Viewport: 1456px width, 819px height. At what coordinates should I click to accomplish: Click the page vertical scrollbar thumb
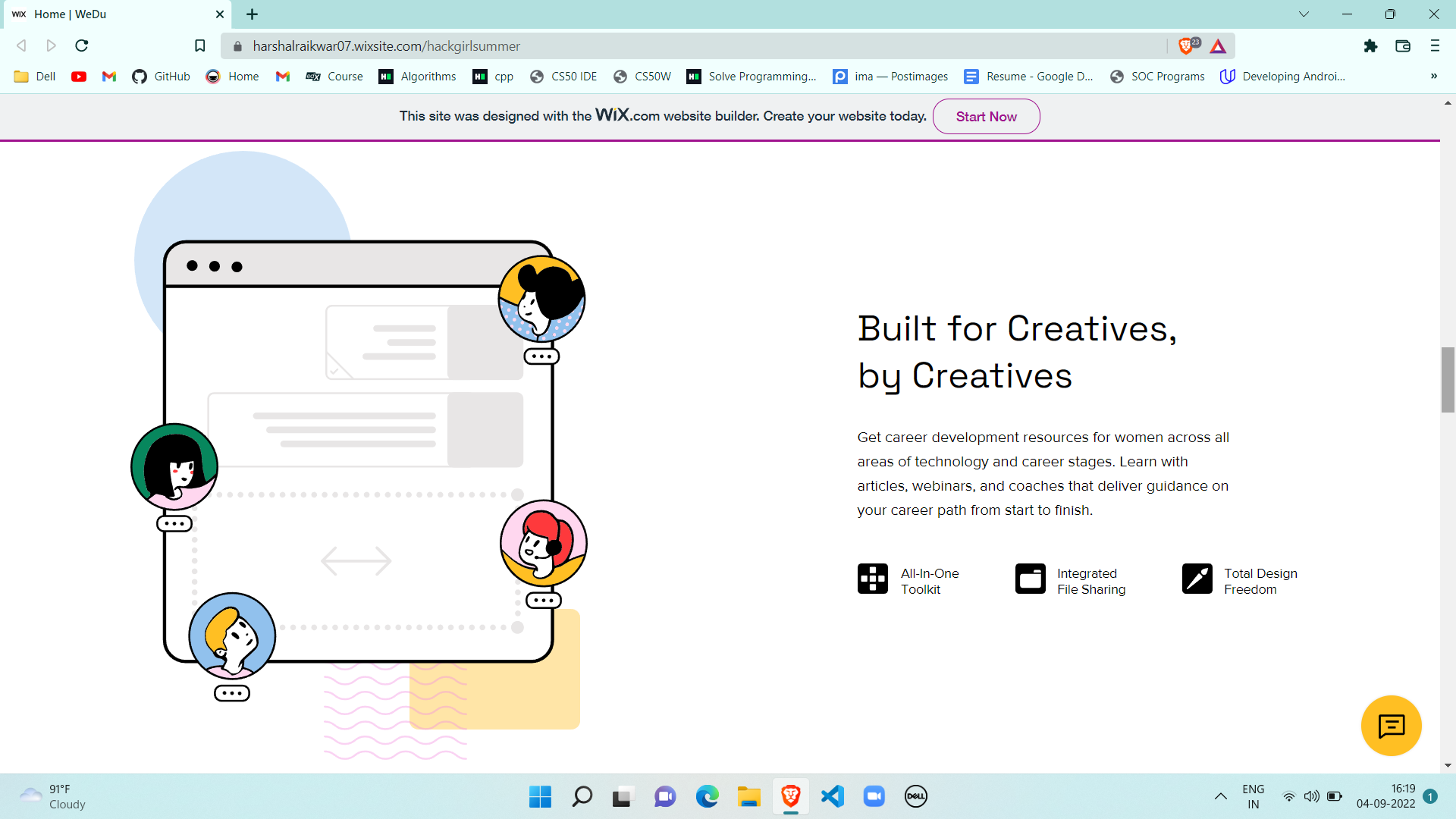click(x=1448, y=379)
